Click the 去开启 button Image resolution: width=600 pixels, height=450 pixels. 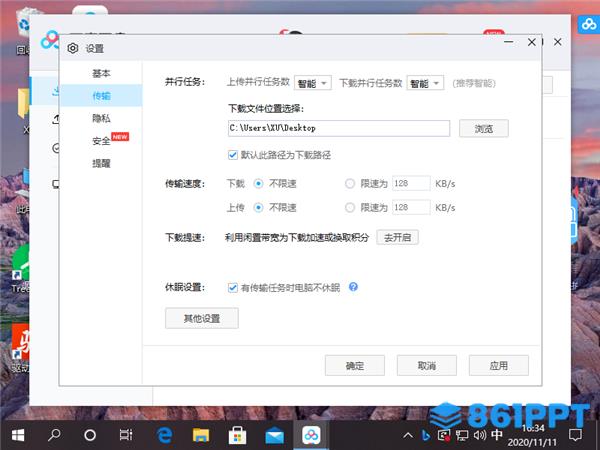tap(397, 237)
